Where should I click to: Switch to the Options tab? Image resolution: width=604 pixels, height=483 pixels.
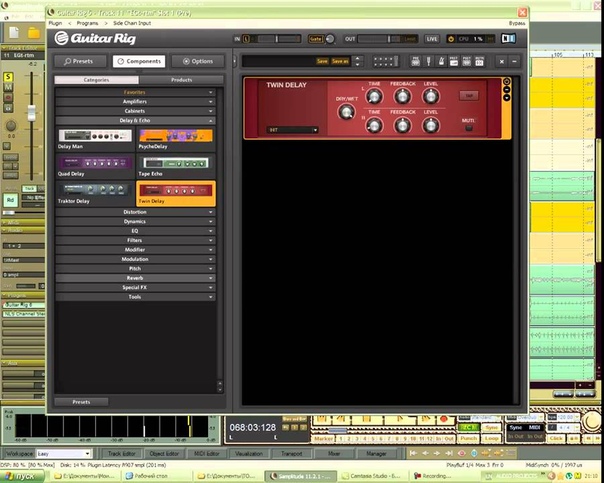click(x=198, y=61)
